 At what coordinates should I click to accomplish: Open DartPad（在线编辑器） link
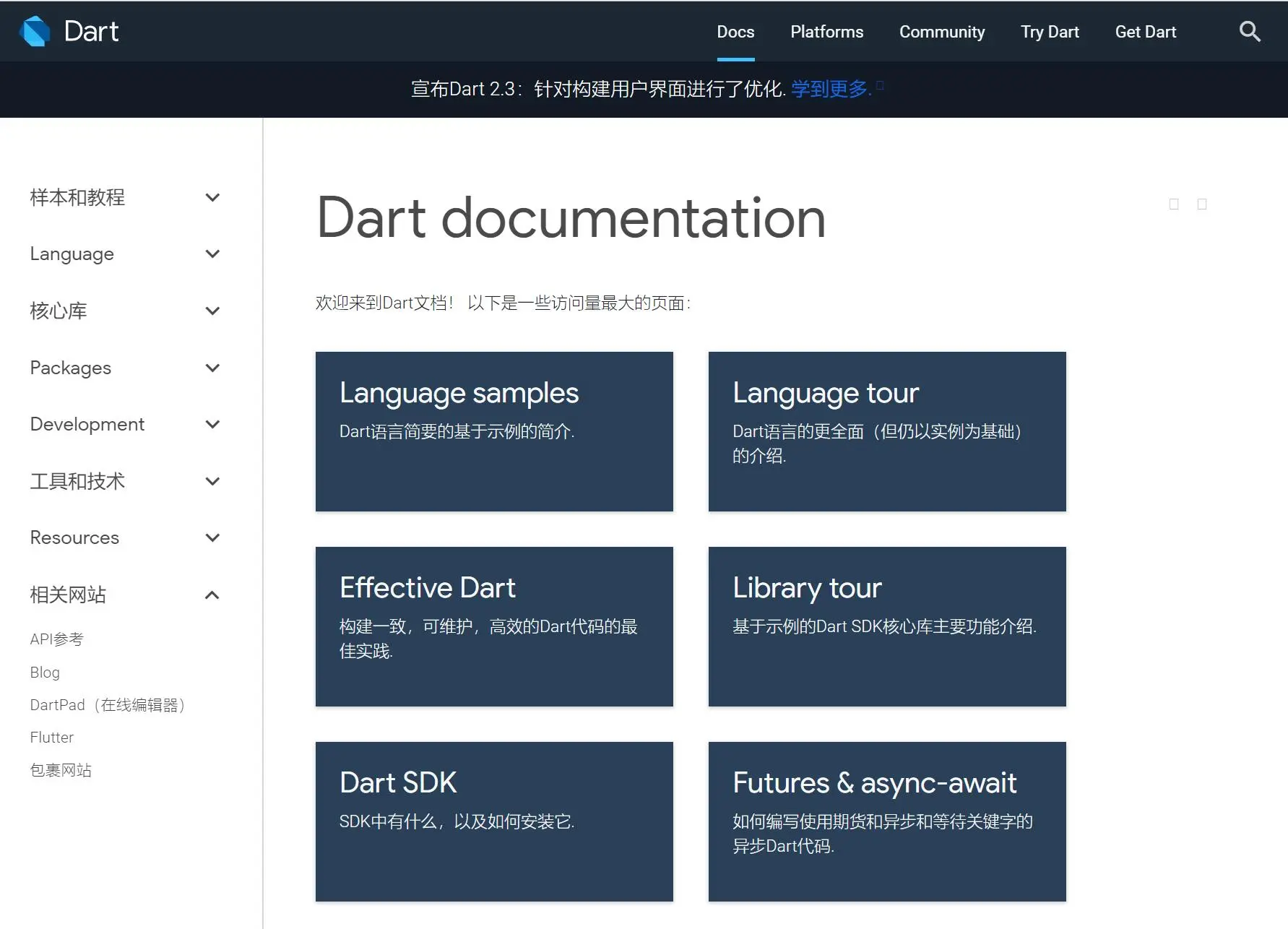coord(108,705)
